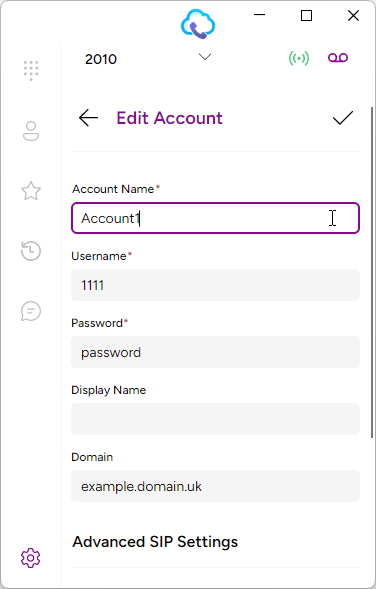Click the Advanced SIP Settings heading
Image resolution: width=376 pixels, height=589 pixels.
click(155, 542)
